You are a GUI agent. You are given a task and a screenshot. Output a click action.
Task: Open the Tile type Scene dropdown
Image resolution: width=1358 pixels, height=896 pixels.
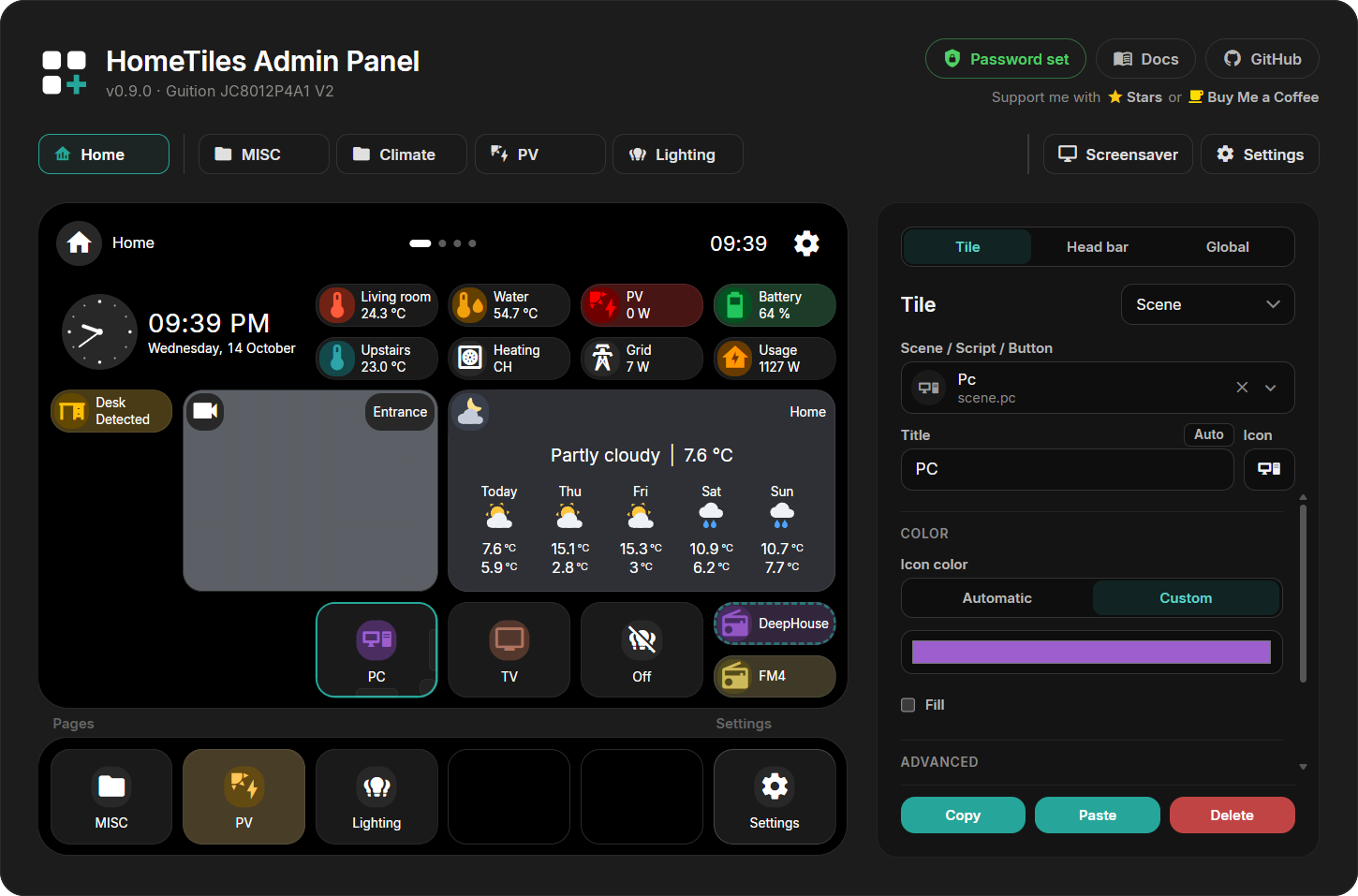(1207, 304)
